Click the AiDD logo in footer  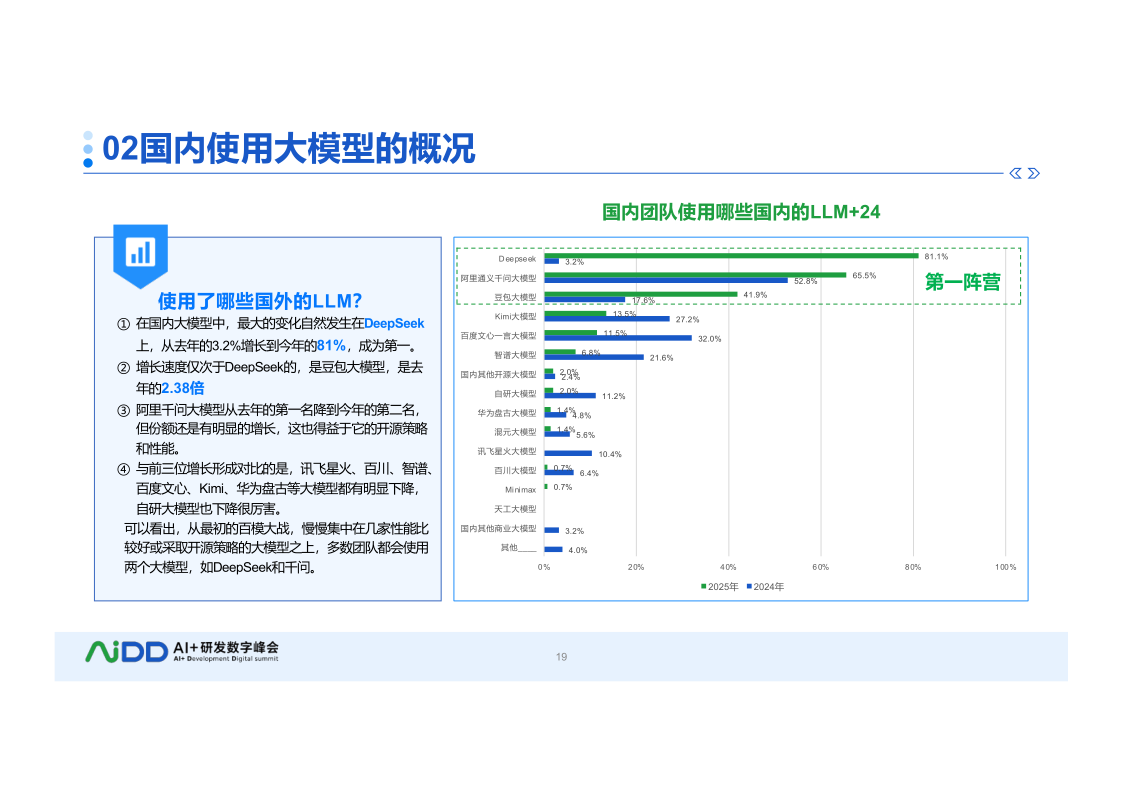click(x=126, y=652)
